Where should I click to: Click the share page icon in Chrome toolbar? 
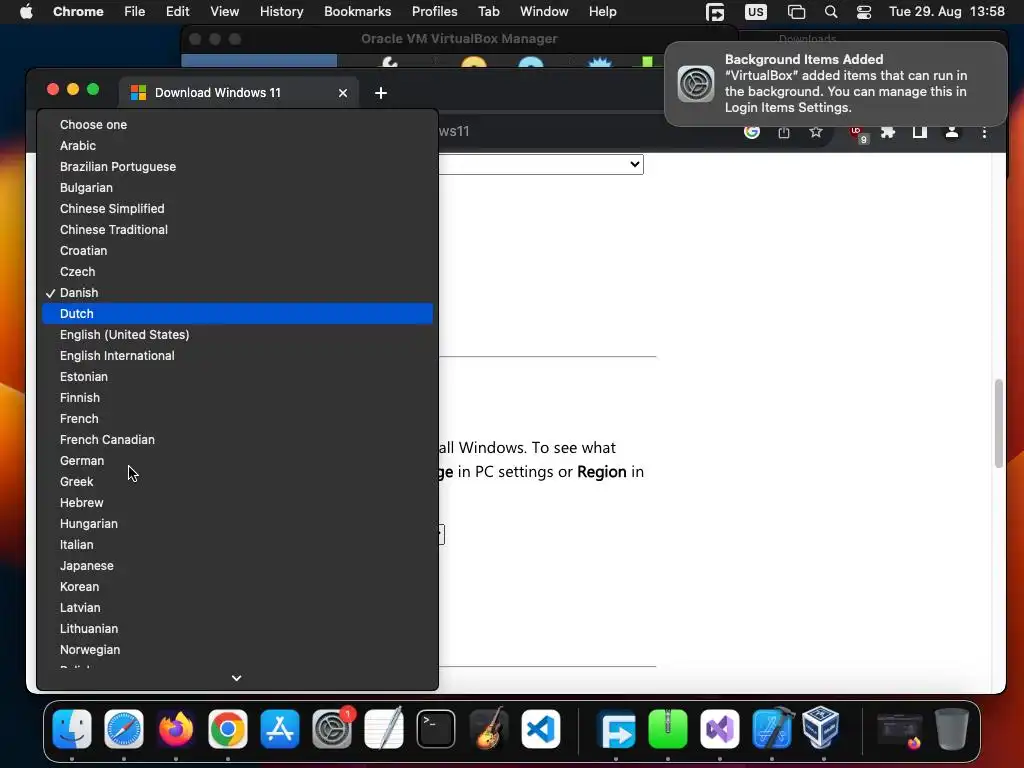[x=784, y=133]
